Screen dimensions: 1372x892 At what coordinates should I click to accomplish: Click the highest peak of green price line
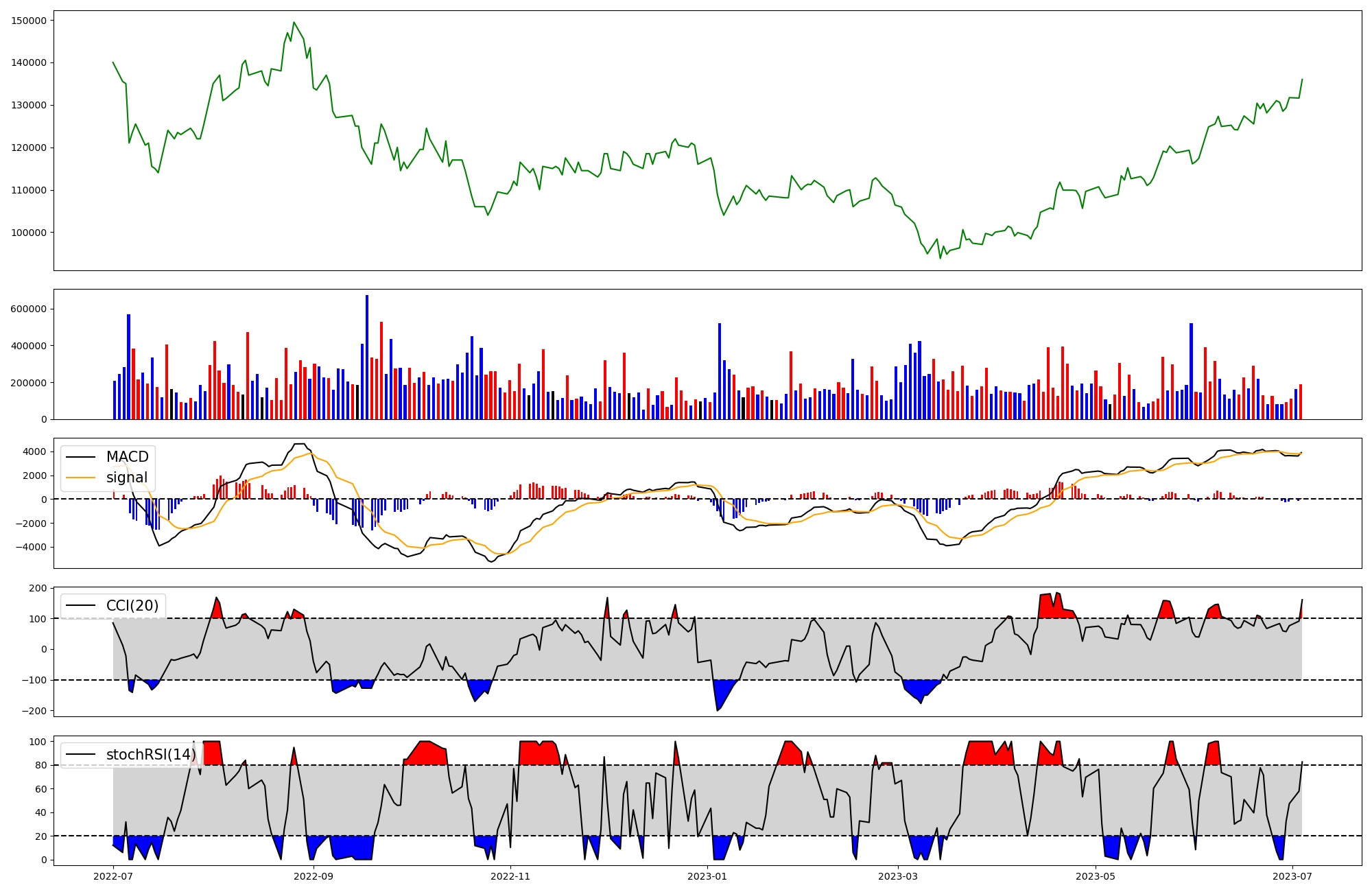coord(294,22)
